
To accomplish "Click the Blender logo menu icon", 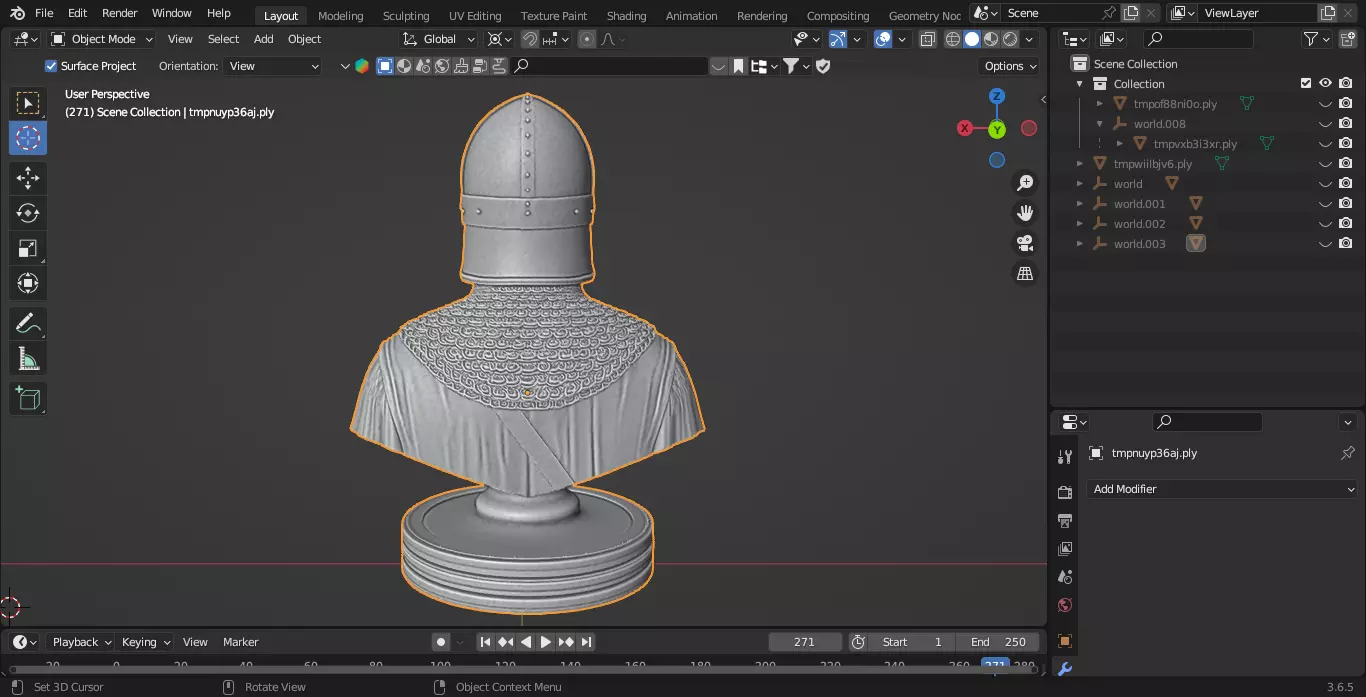I will [x=17, y=13].
